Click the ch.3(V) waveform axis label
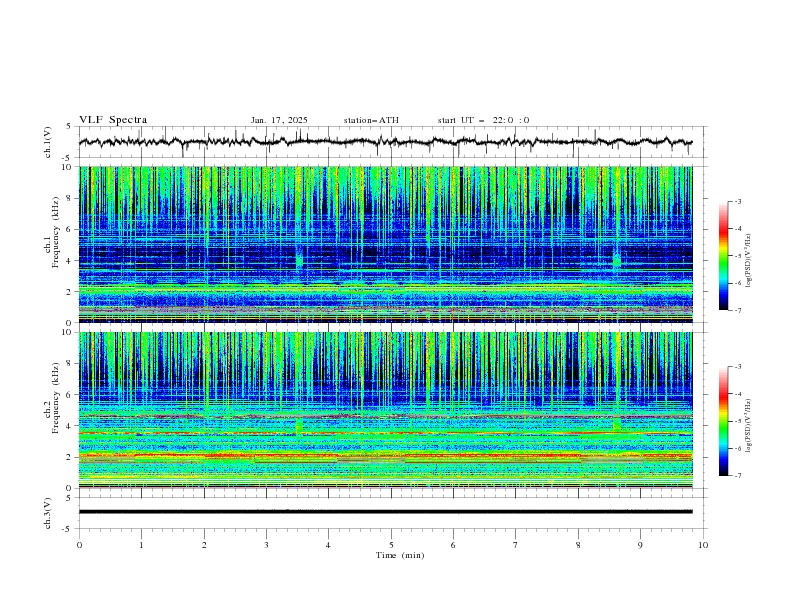The width and height of the screenshot is (792, 612). [x=48, y=513]
